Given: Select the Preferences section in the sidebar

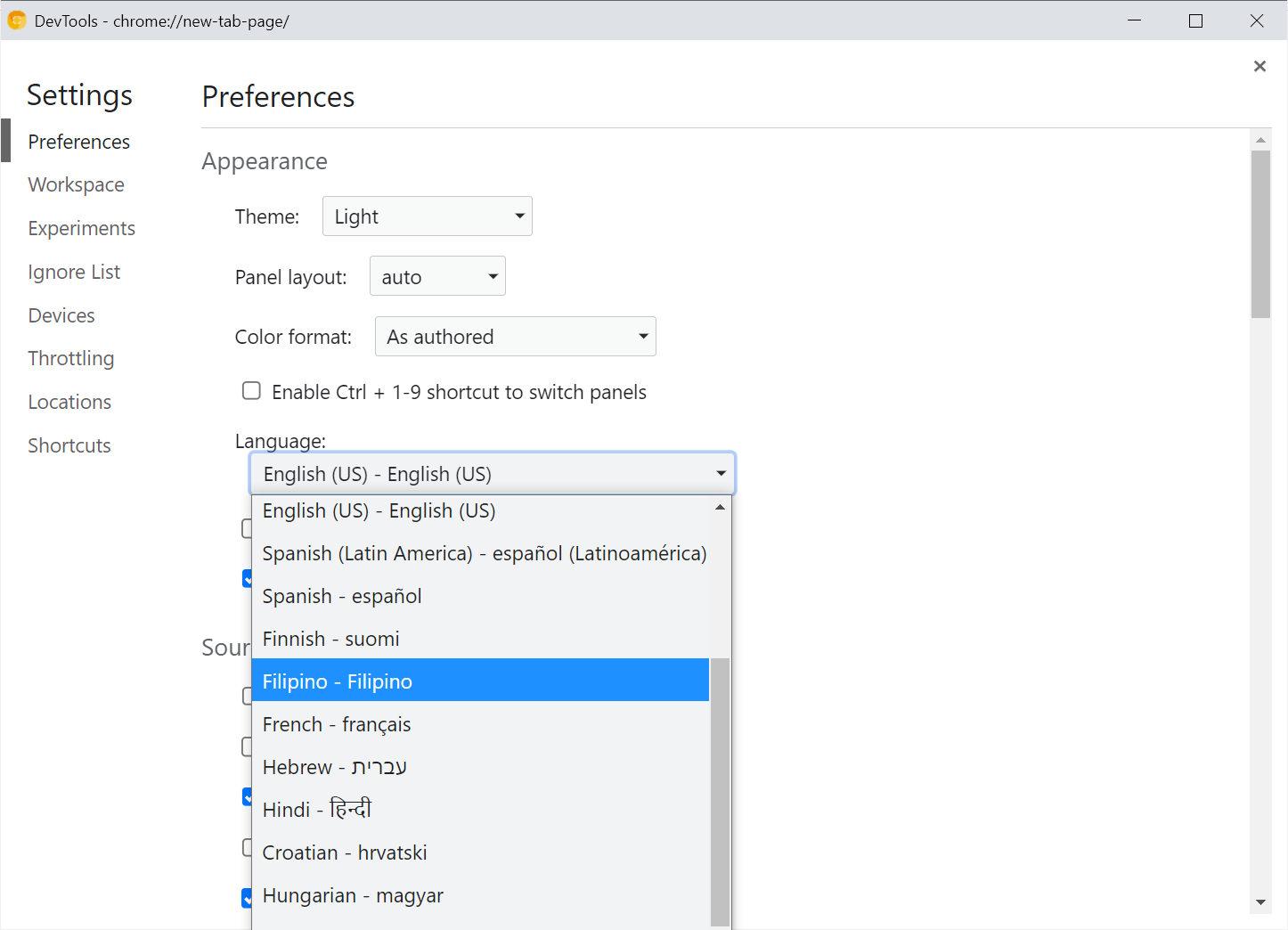Looking at the screenshot, I should [78, 141].
